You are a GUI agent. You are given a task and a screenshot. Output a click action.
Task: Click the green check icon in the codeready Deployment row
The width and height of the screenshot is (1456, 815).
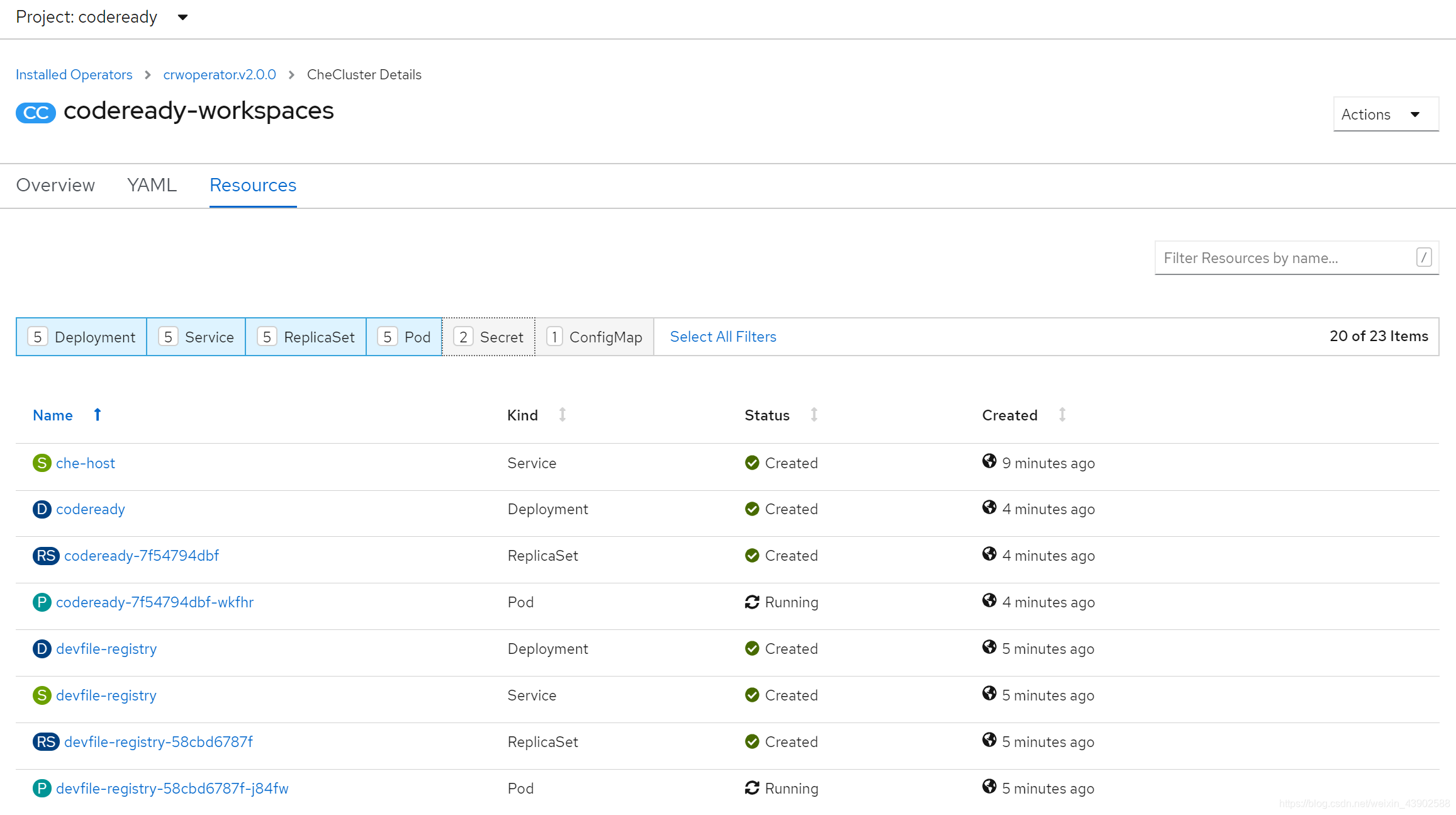click(x=752, y=509)
